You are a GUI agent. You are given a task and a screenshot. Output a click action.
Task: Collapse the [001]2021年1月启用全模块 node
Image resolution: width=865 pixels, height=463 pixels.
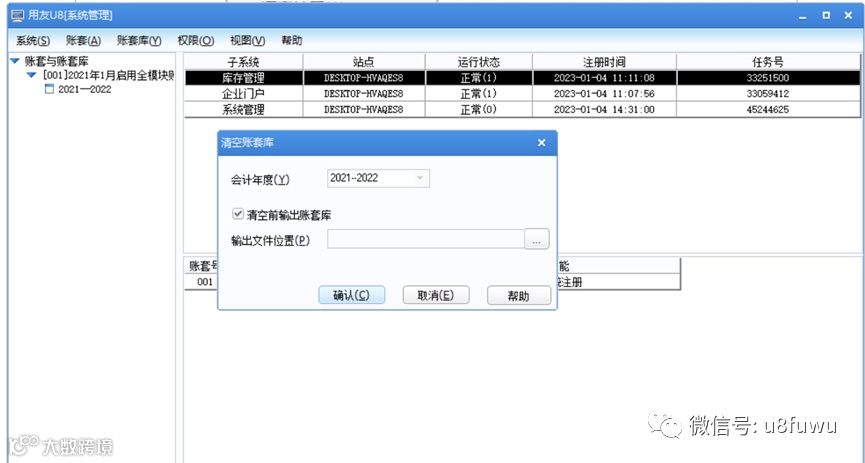click(31, 75)
